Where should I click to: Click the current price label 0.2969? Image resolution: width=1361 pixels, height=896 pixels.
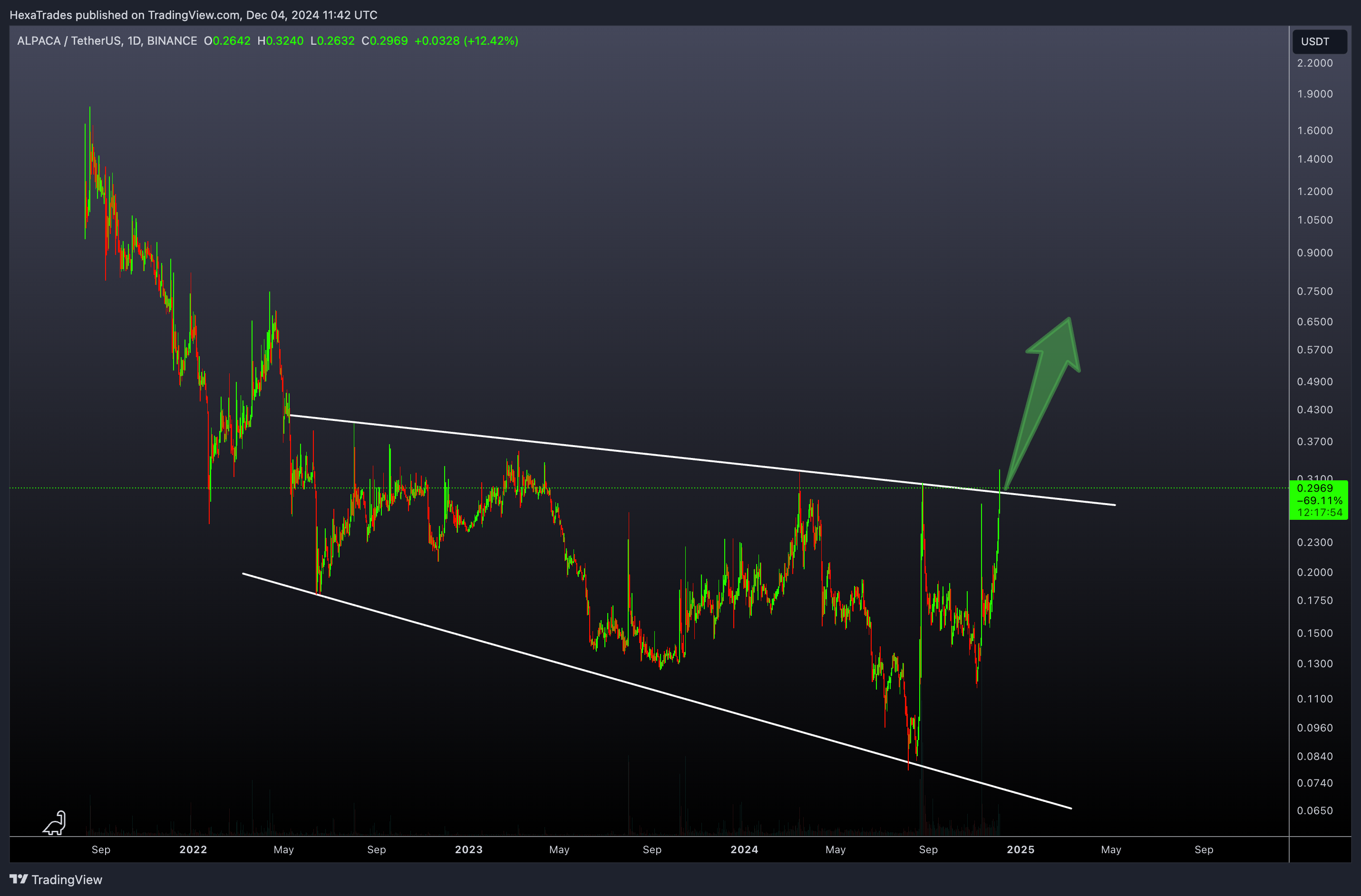(x=1315, y=488)
